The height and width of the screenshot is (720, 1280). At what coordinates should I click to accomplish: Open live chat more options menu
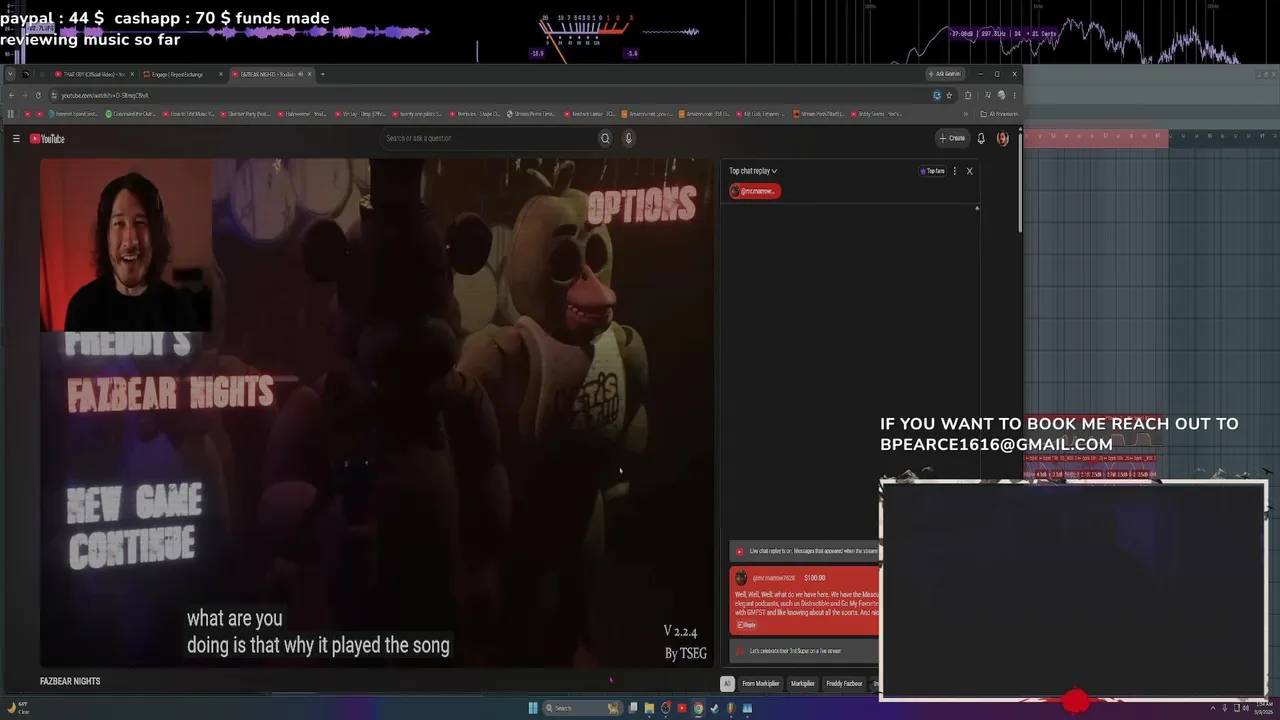pos(955,171)
